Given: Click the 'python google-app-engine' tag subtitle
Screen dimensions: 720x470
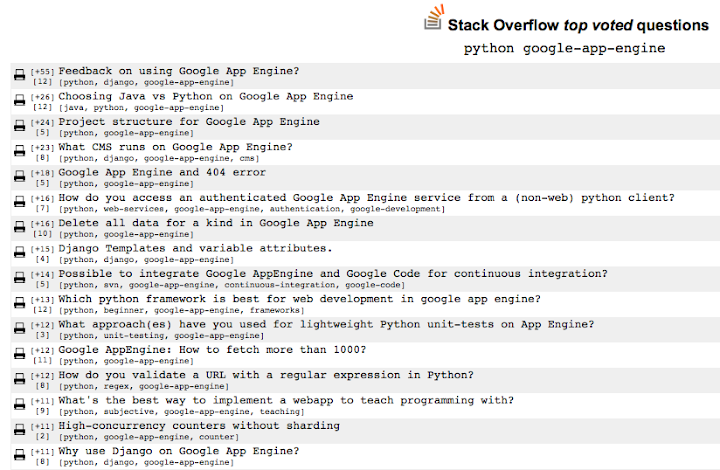Looking at the screenshot, I should 564,48.
